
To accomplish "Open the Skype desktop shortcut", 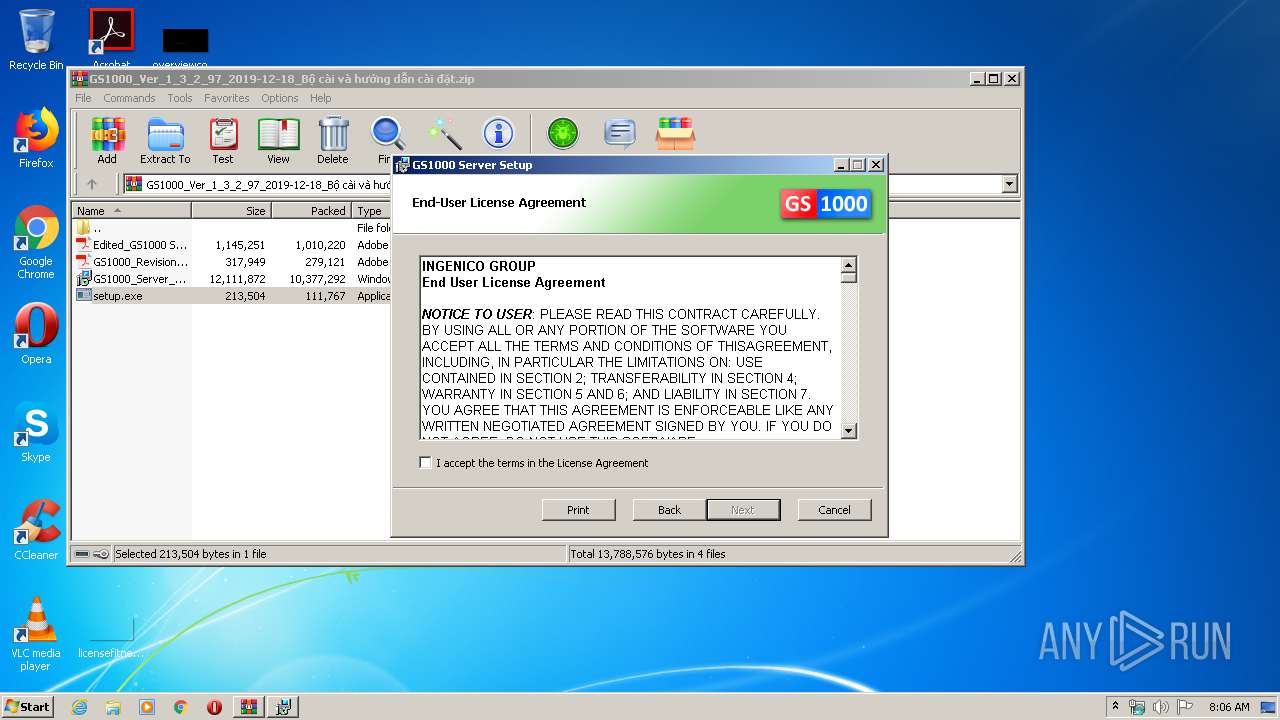I will click(x=36, y=432).
